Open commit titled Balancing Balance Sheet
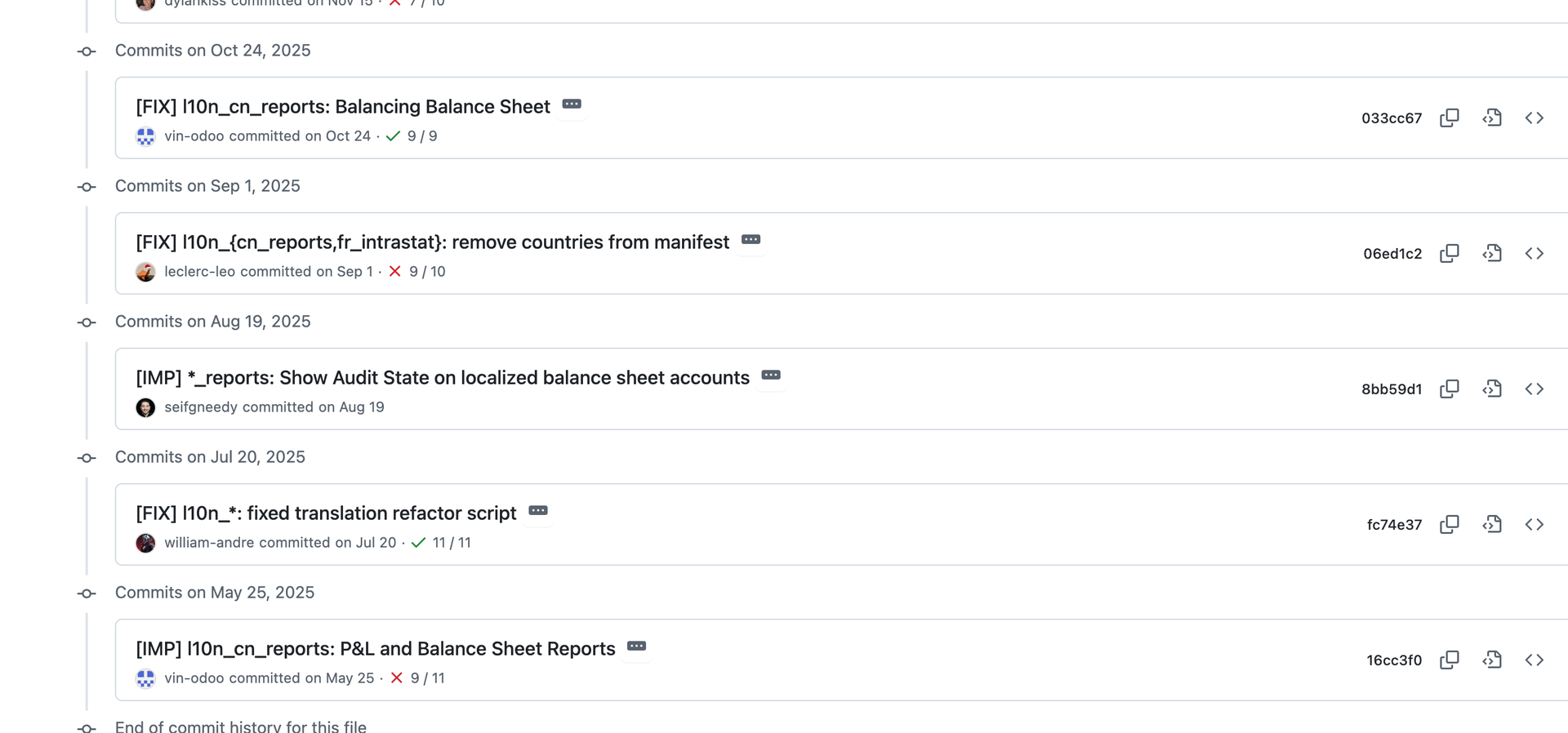 [x=342, y=107]
